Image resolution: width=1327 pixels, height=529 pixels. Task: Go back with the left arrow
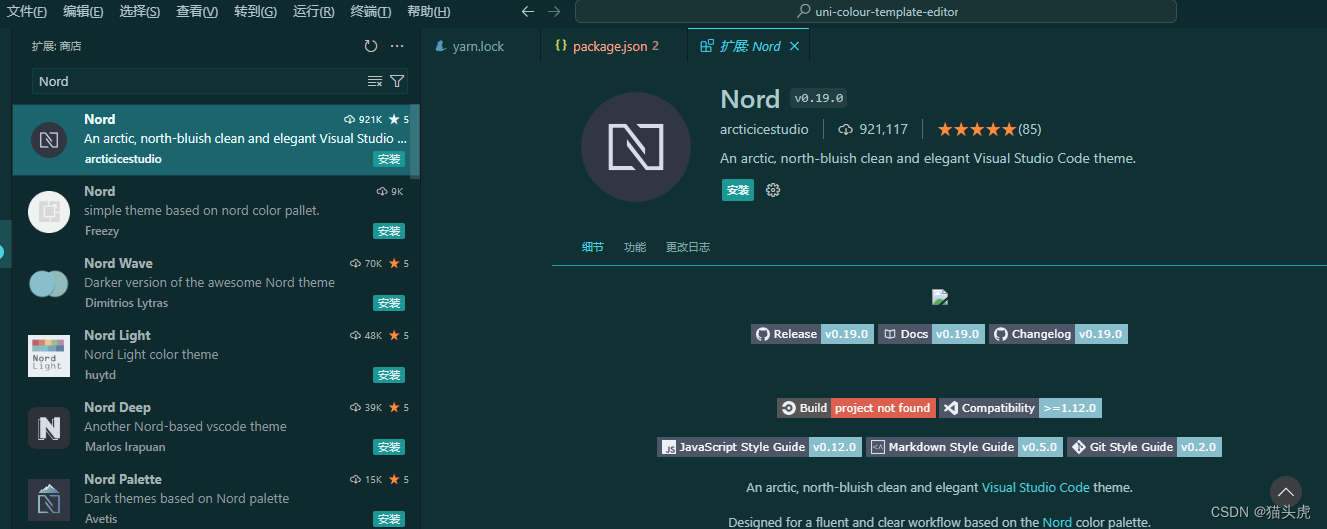coord(528,12)
